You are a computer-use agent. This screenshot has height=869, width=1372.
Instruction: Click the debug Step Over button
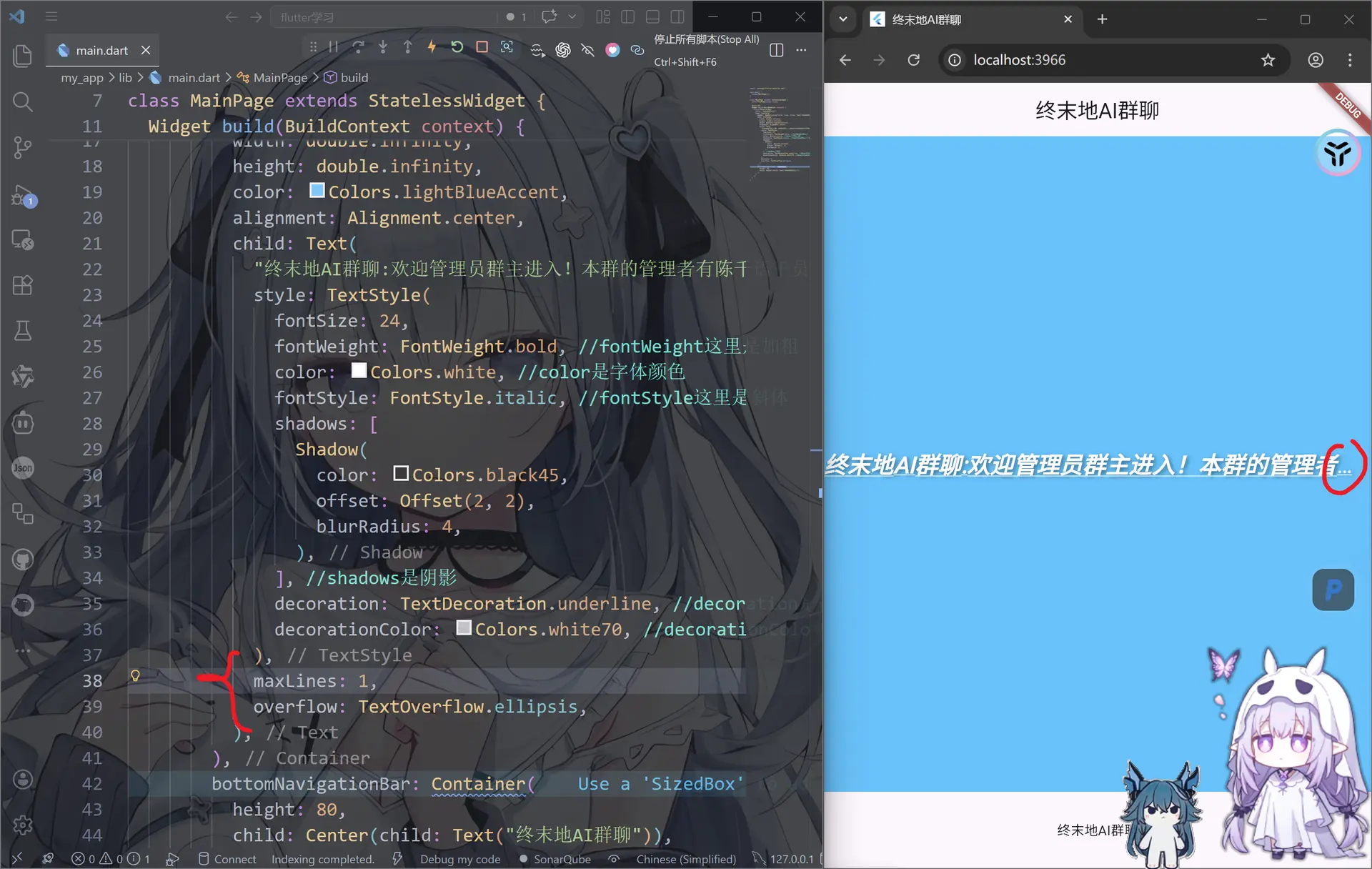point(359,47)
